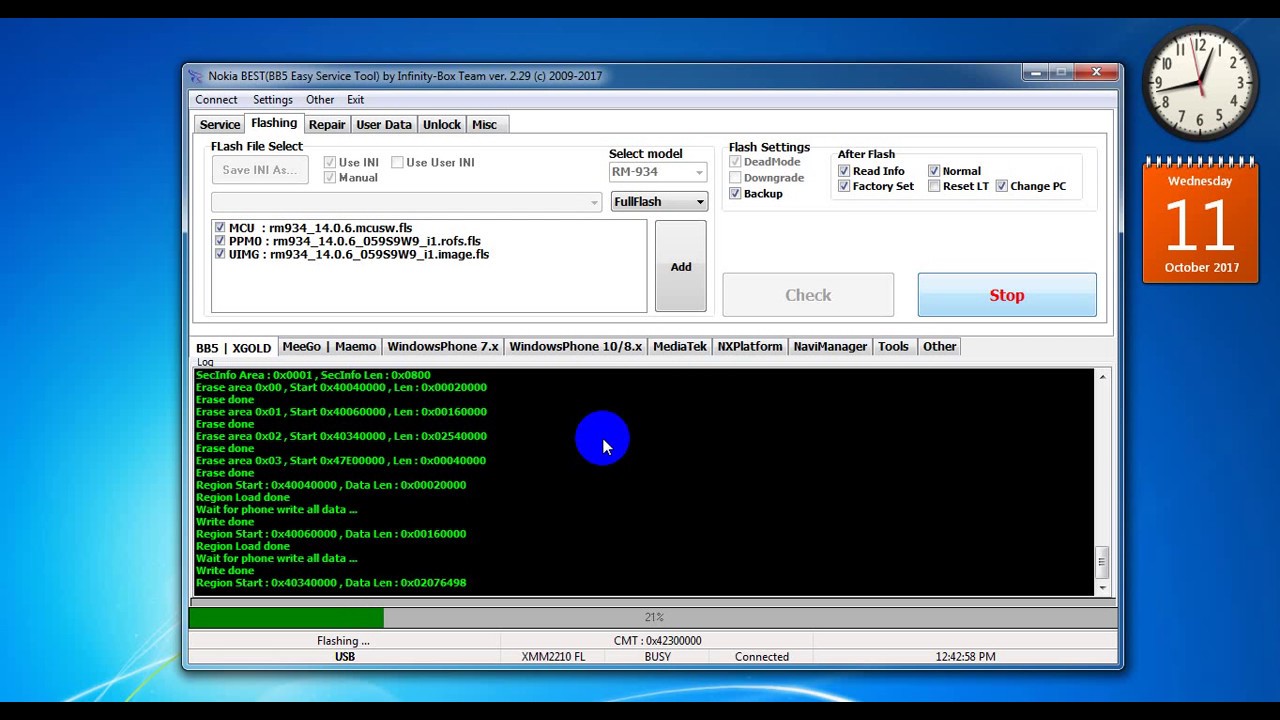Open the Settings menu

pos(272,100)
